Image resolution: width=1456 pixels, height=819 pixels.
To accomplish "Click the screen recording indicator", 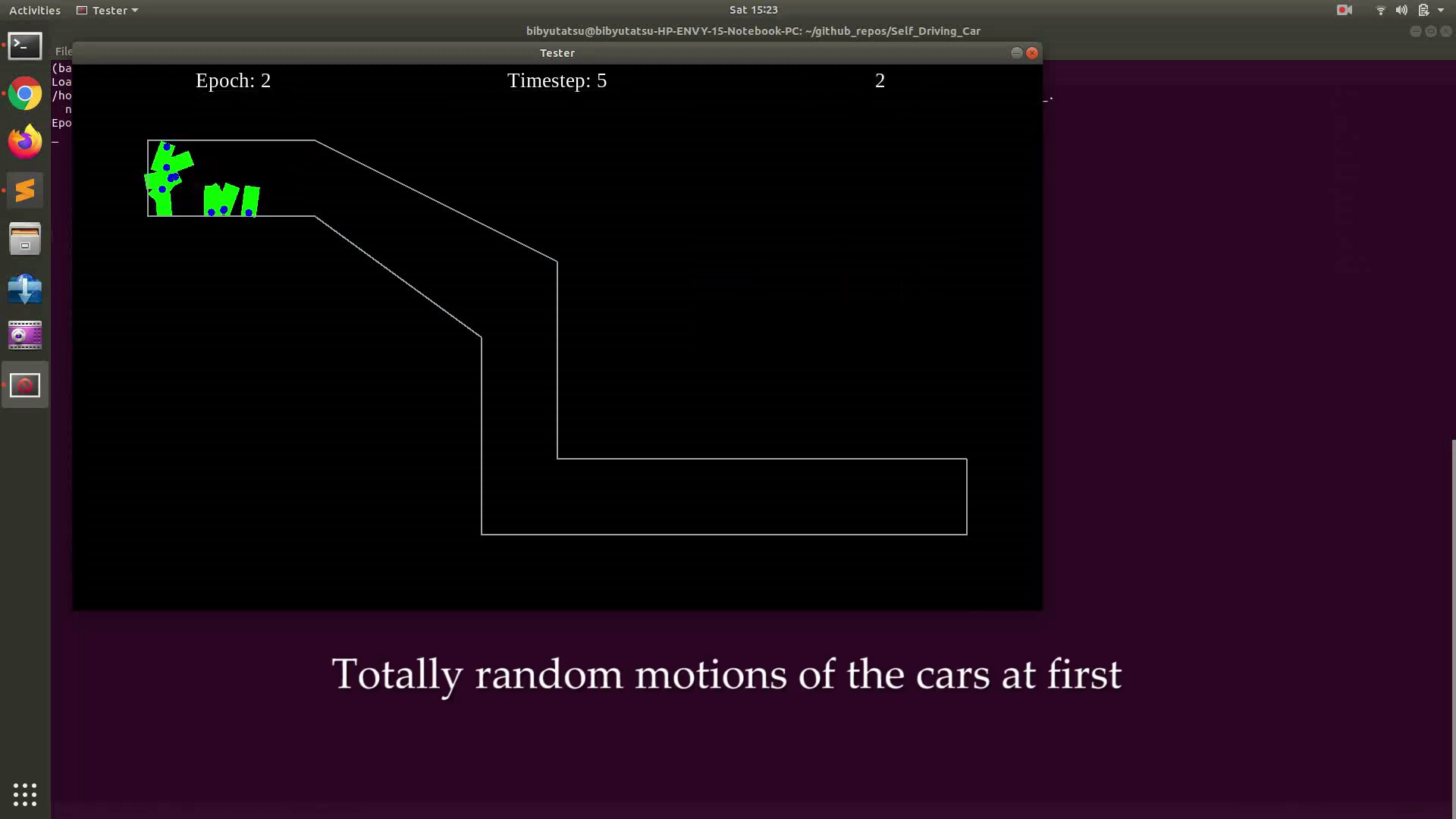I will pyautogui.click(x=1345, y=10).
